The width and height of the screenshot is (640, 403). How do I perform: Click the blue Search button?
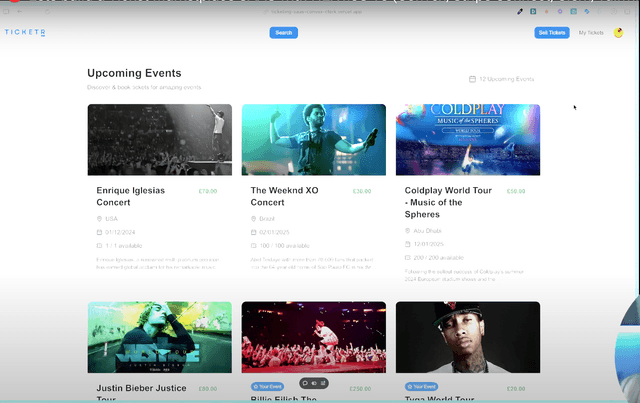click(x=284, y=33)
